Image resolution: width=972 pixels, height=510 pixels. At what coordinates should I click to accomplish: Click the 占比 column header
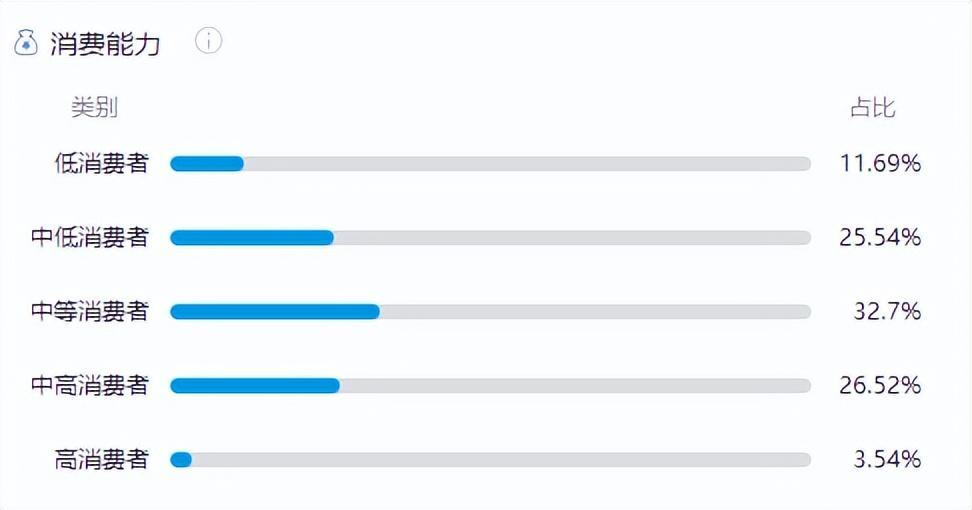872,107
